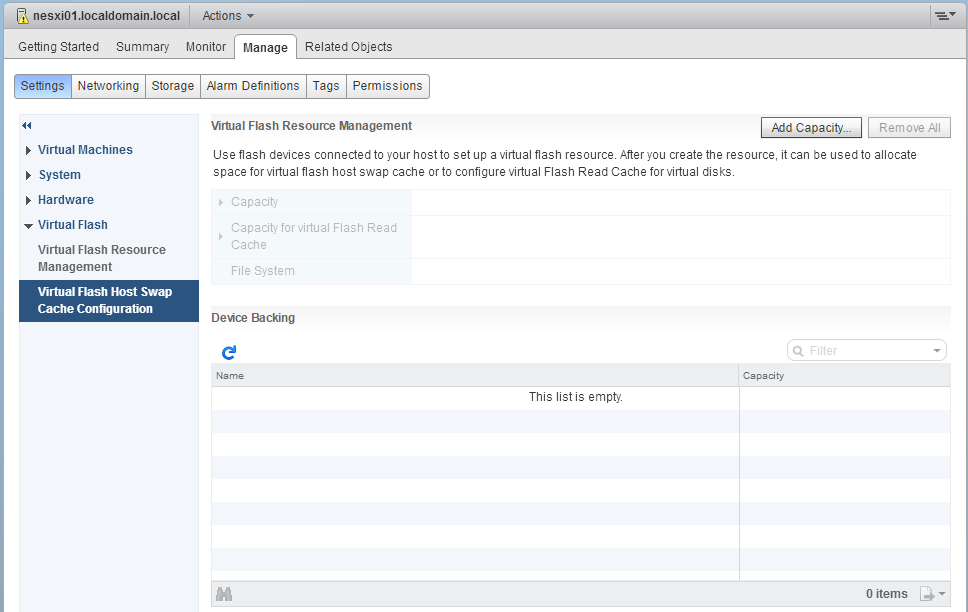968x612 pixels.
Task: Switch to the Tags tab
Action: click(326, 86)
